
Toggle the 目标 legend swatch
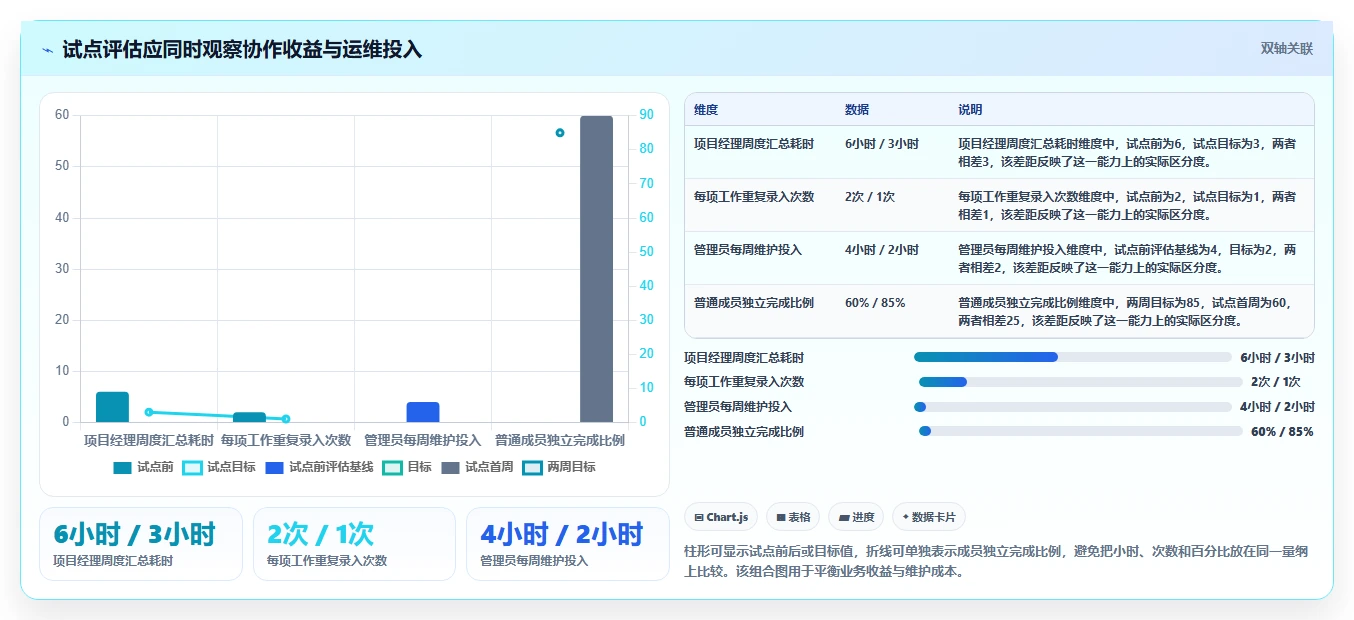tap(393, 467)
